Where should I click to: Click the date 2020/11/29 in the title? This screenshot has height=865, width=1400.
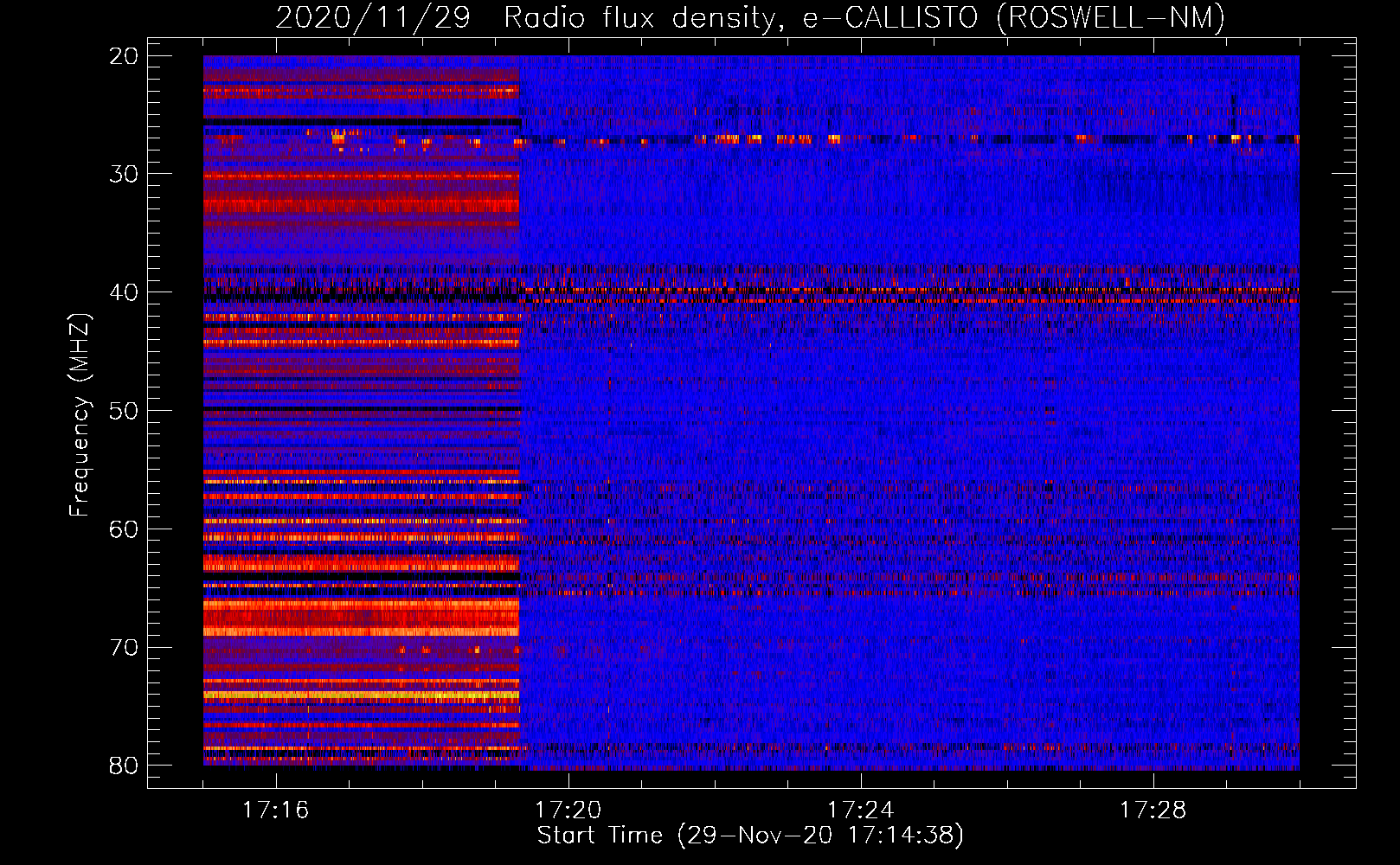click(x=372, y=17)
